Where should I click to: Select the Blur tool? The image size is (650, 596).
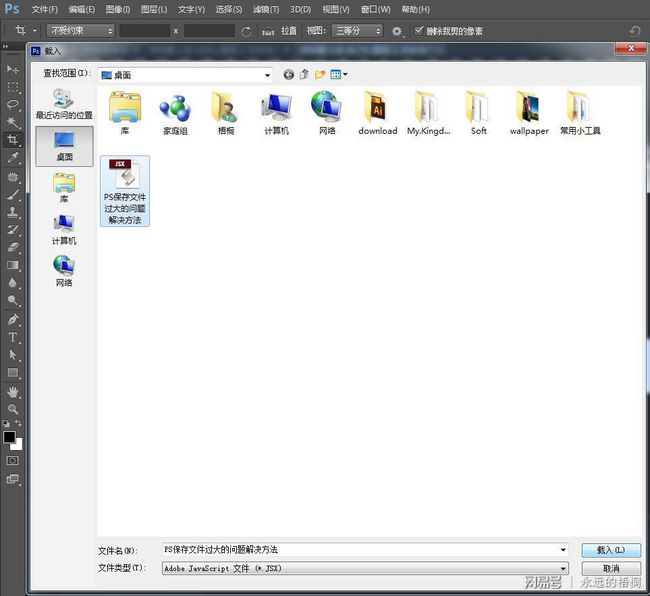[12, 283]
